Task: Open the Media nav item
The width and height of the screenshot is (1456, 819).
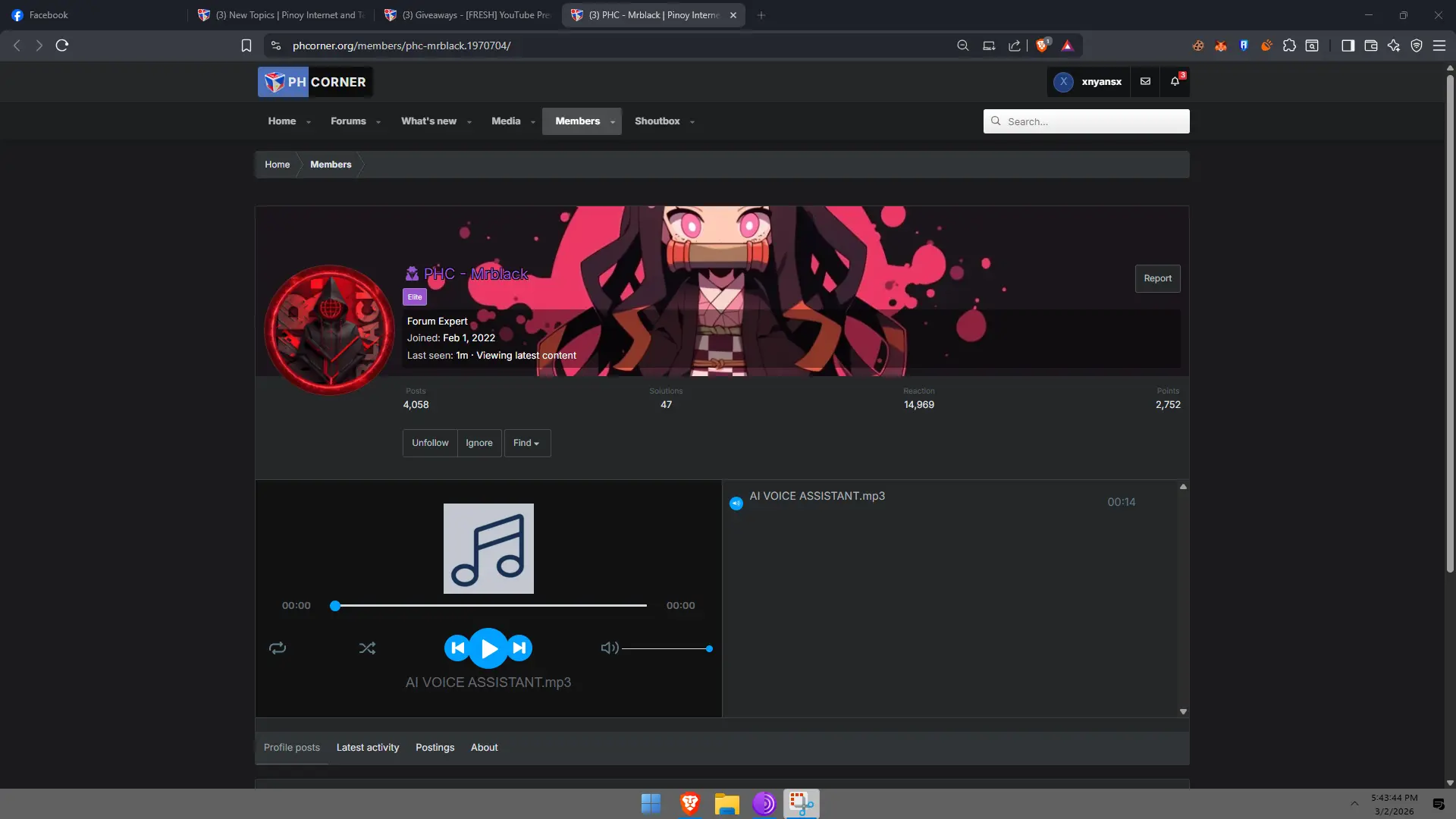Action: (x=506, y=121)
